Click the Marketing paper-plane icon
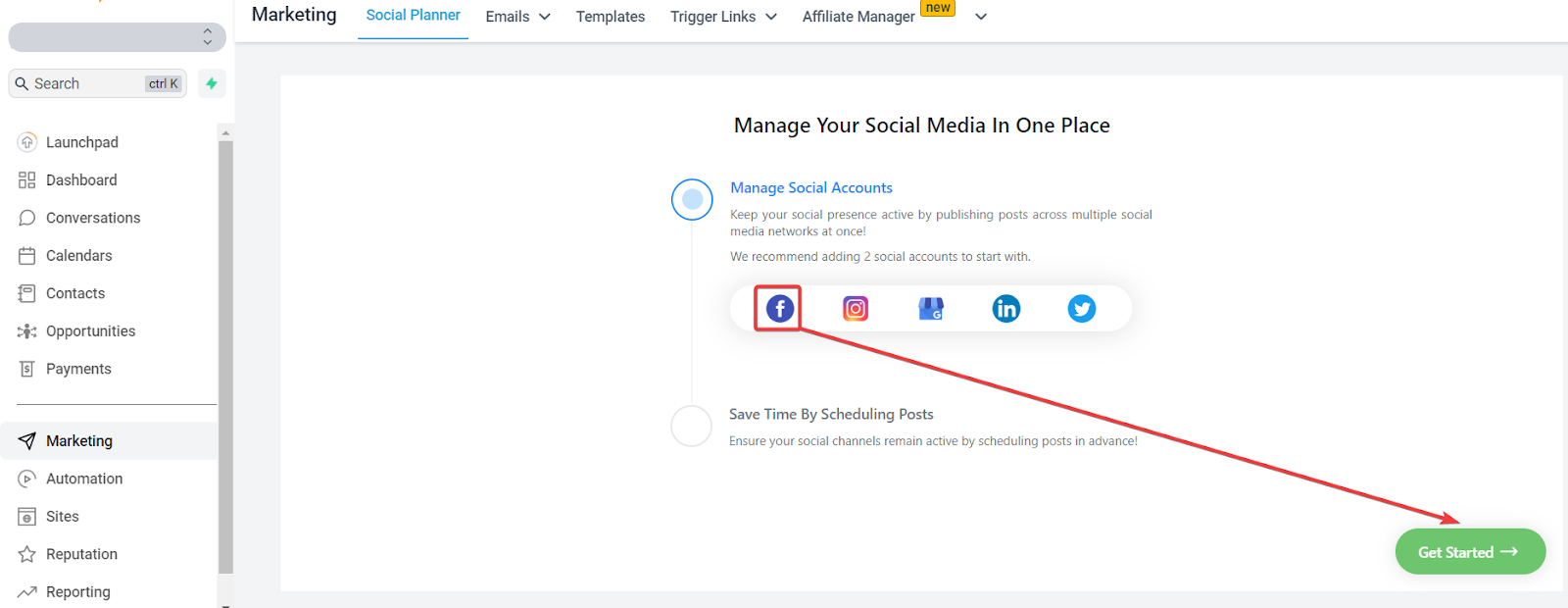1568x608 pixels. tap(27, 441)
